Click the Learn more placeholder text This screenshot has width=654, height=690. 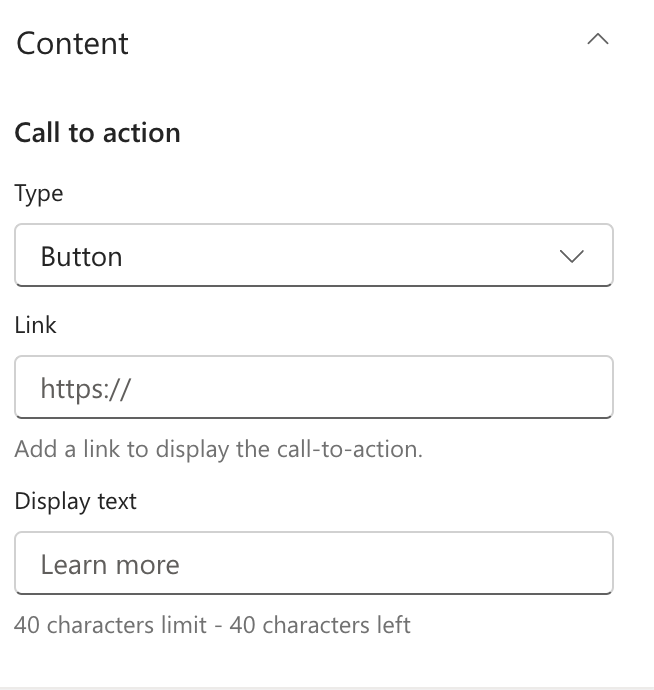point(110,565)
